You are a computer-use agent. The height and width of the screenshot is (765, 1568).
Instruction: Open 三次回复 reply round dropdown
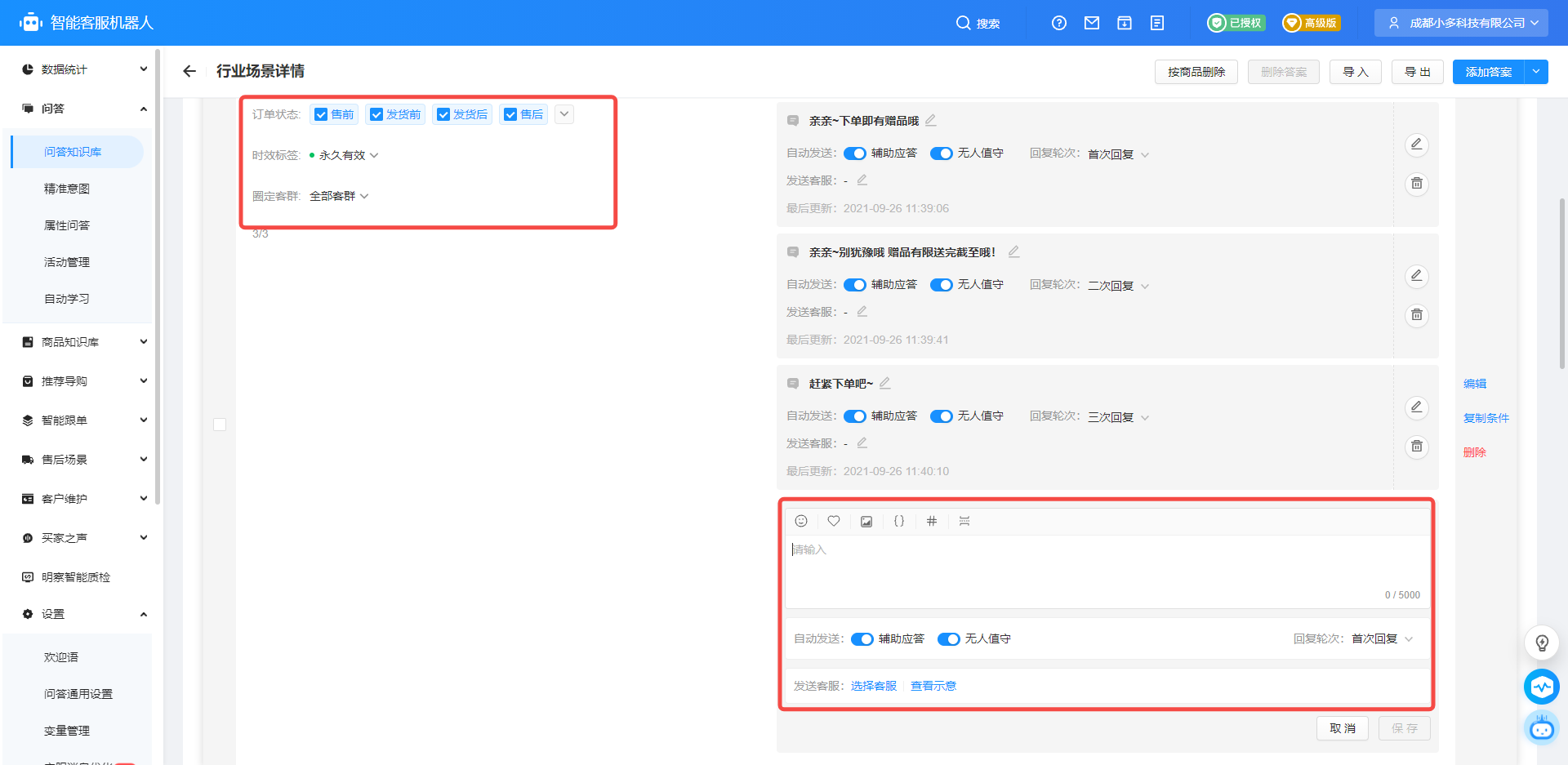click(1118, 417)
